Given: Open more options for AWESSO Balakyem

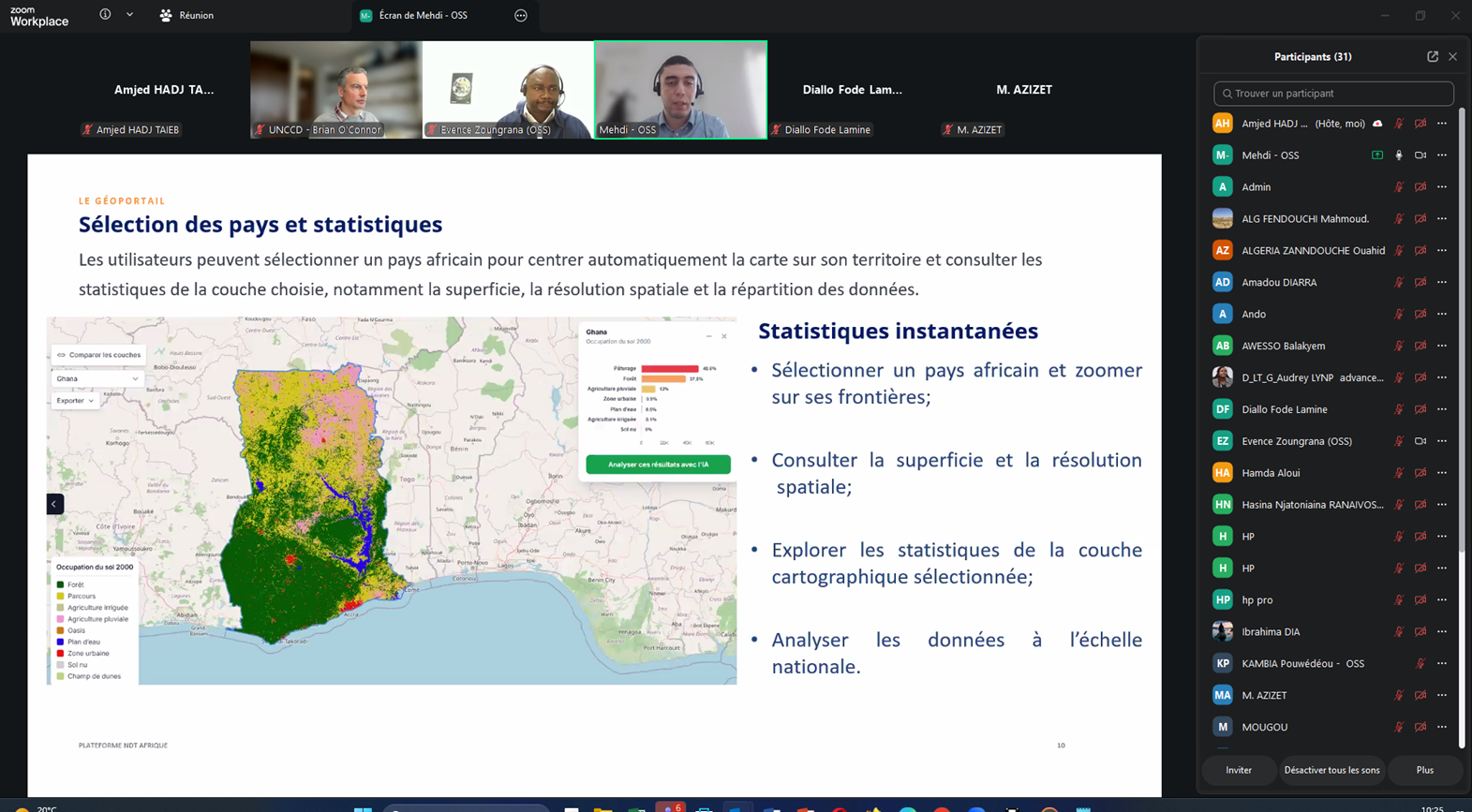Looking at the screenshot, I should (1442, 347).
